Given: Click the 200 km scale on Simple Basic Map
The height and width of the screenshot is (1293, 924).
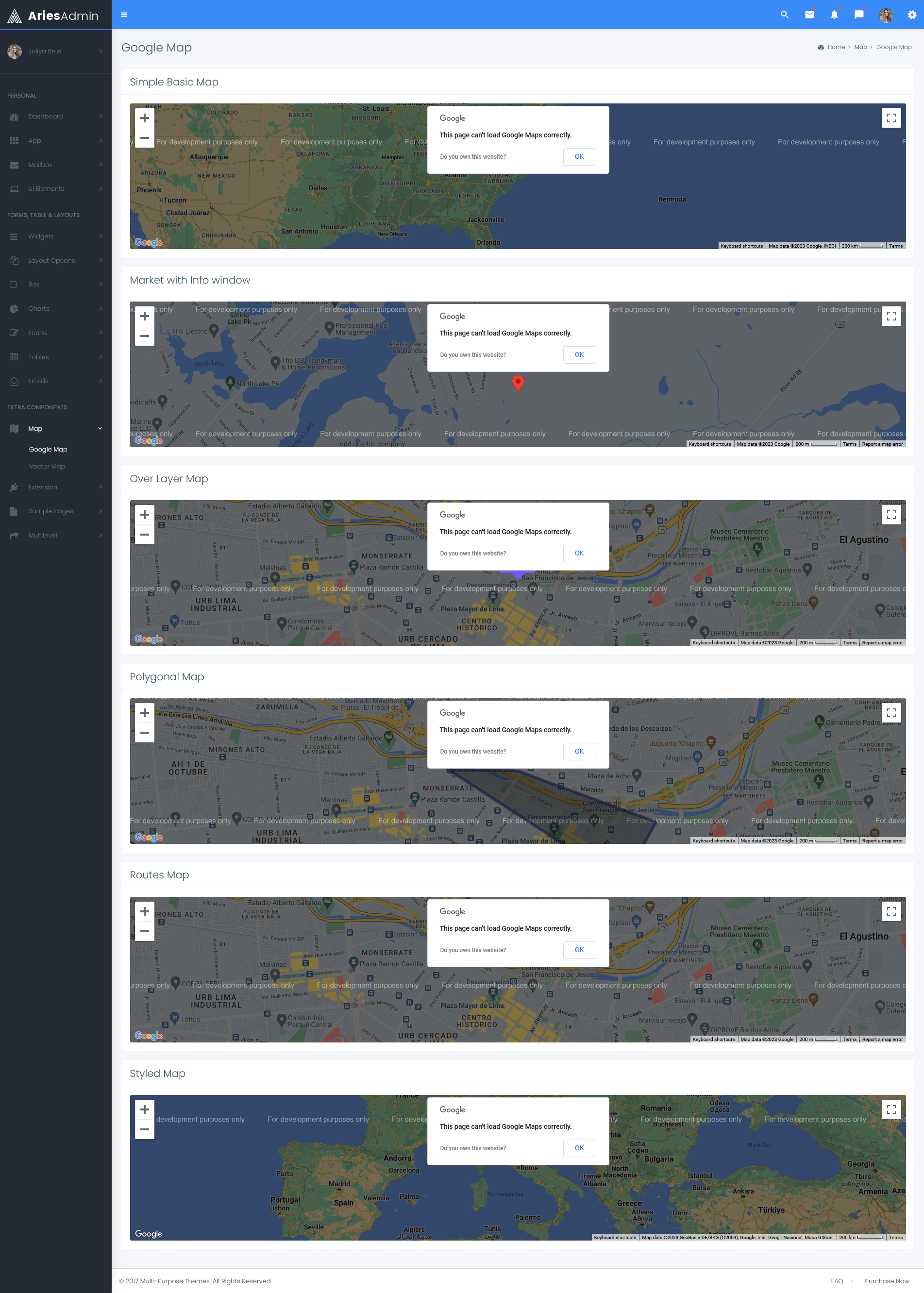Looking at the screenshot, I should pos(861,246).
